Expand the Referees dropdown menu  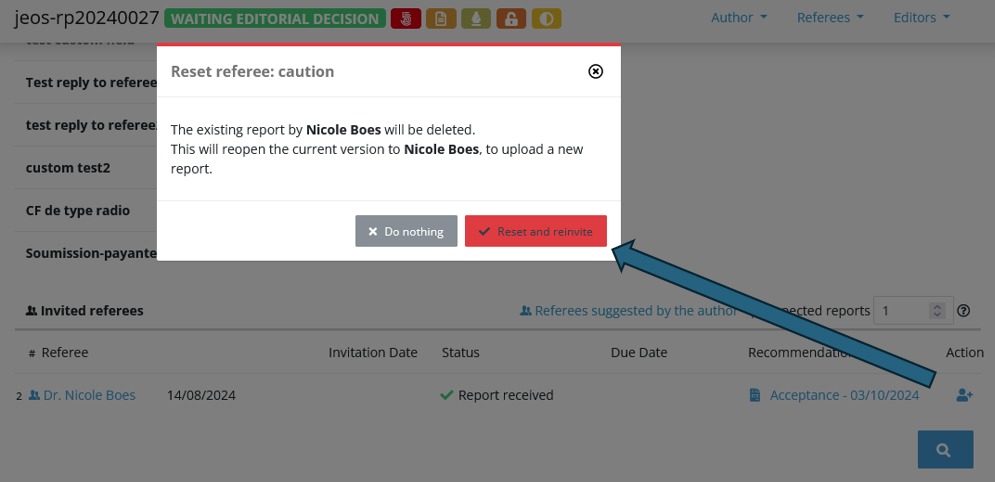pyautogui.click(x=830, y=18)
